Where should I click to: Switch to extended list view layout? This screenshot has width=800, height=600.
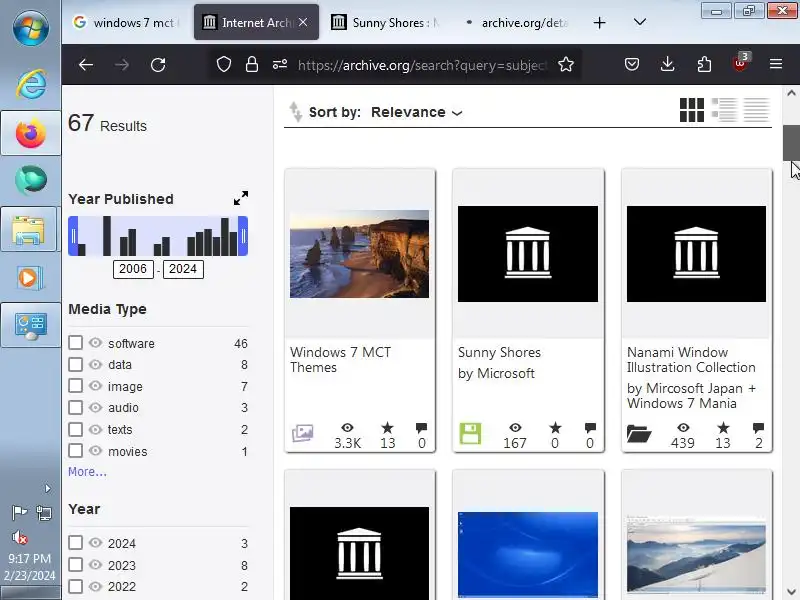click(x=724, y=110)
